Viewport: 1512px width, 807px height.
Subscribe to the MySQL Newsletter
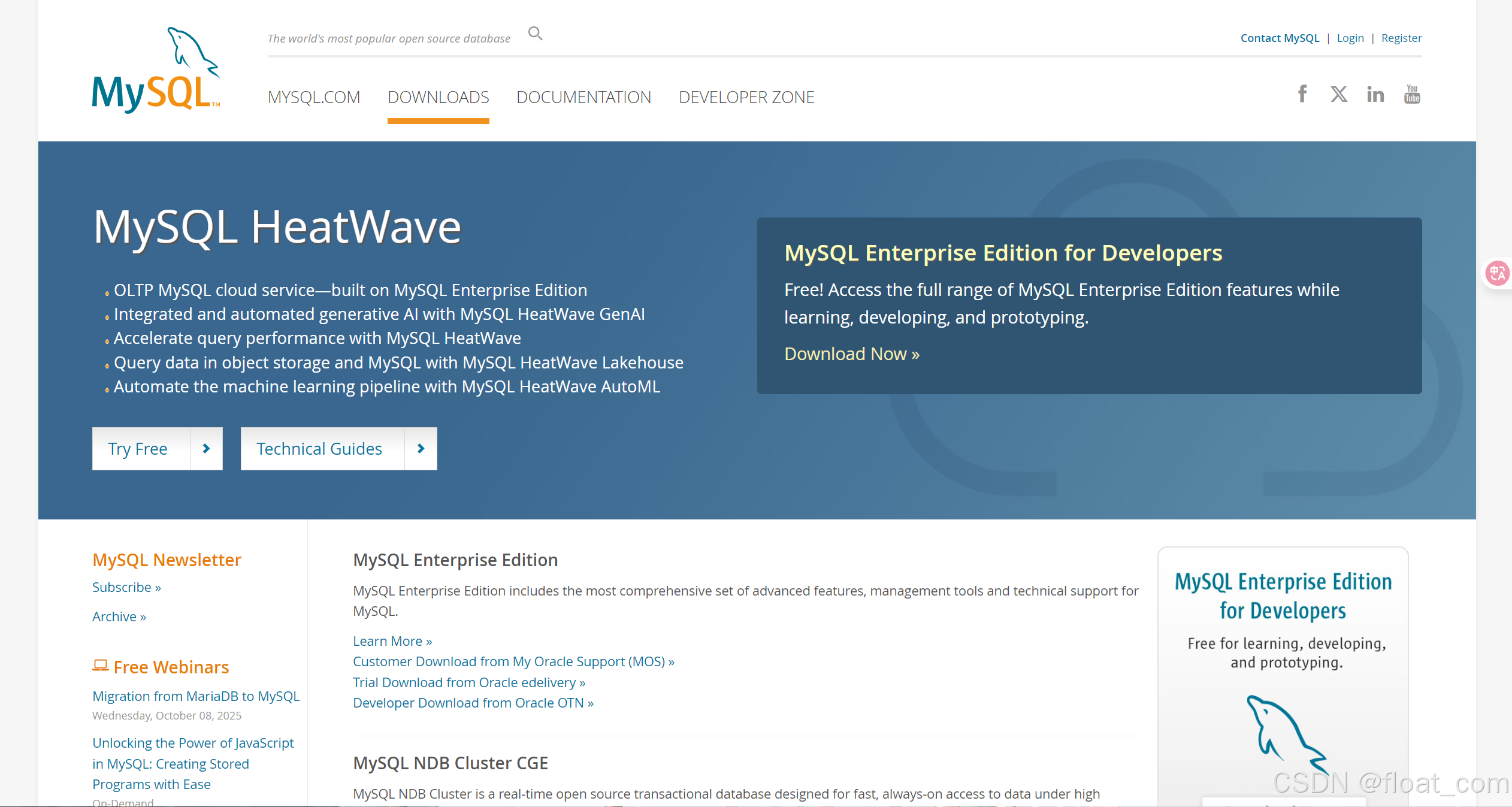click(x=126, y=587)
